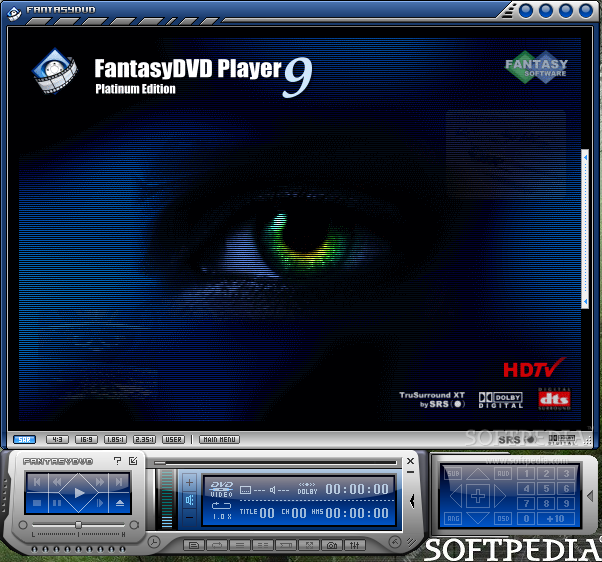This screenshot has width=602, height=562.
Task: Fast-forward with the double-arrow icon
Action: pos(100,482)
